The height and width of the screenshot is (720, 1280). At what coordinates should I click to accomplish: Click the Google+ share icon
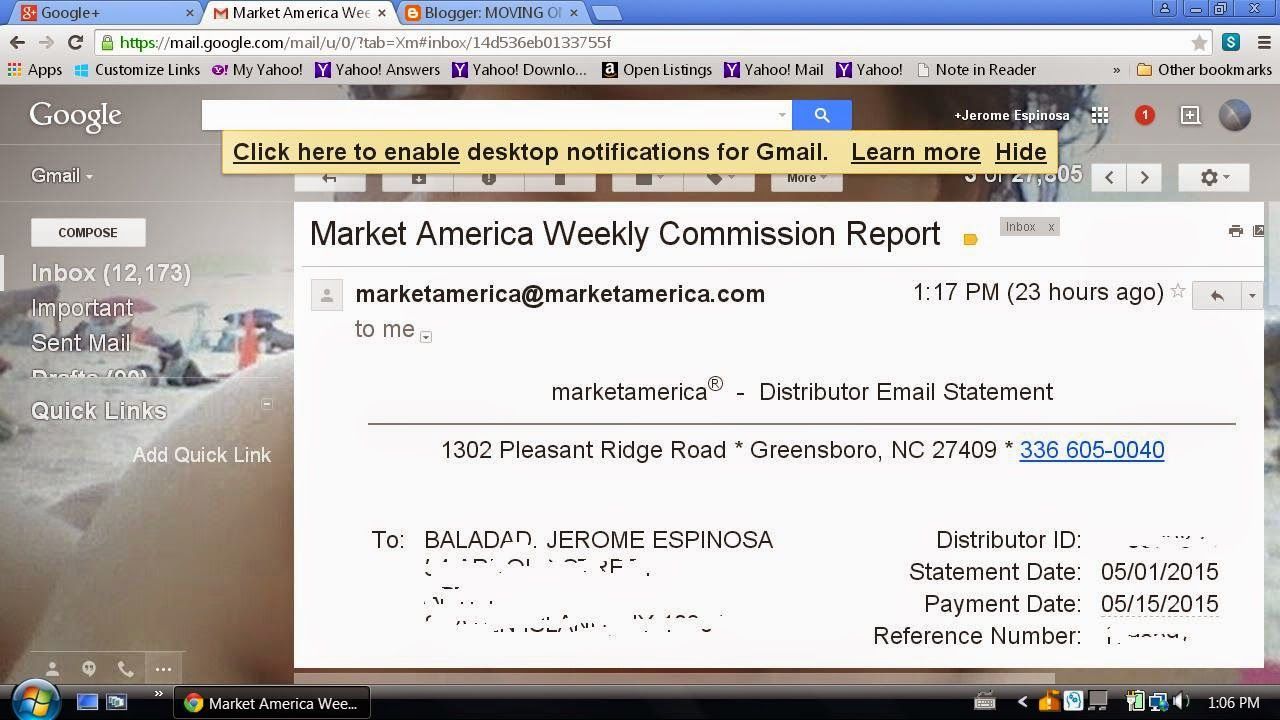[x=1190, y=115]
